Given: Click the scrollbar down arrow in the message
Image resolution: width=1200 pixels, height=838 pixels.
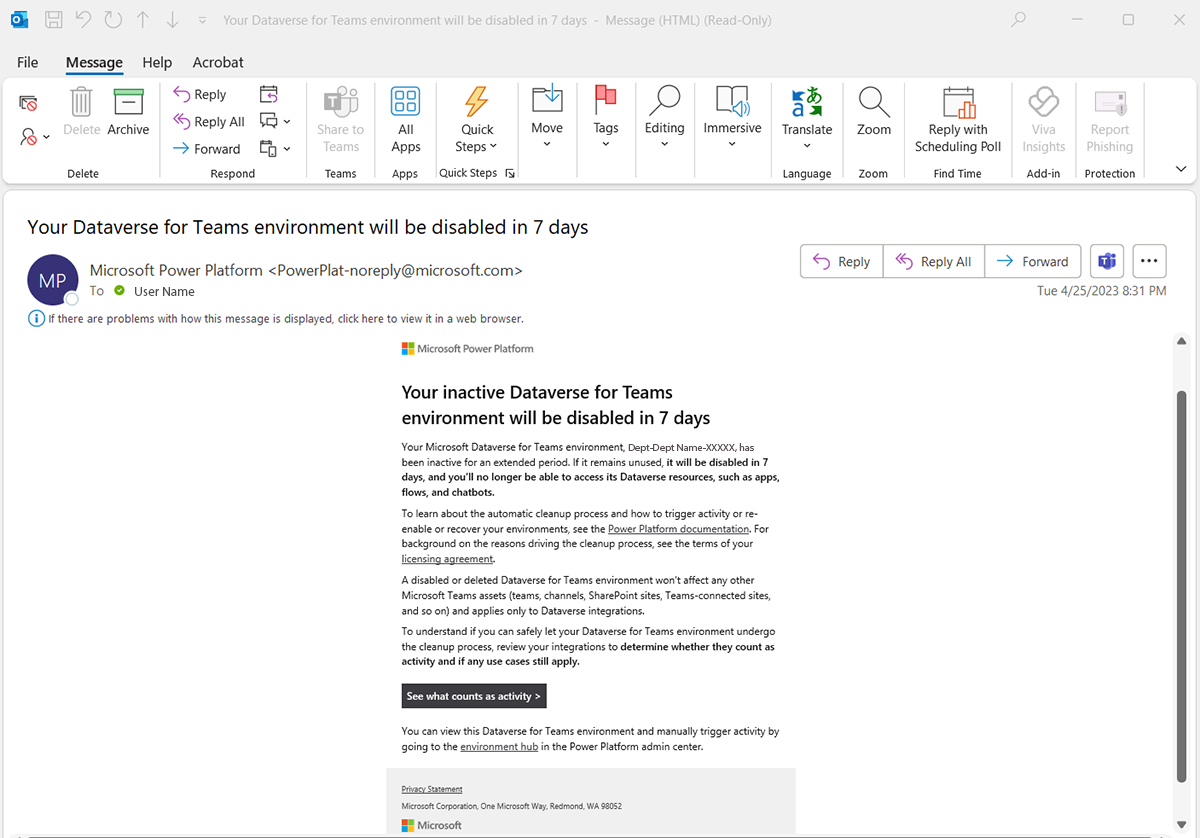Looking at the screenshot, I should point(1181,825).
